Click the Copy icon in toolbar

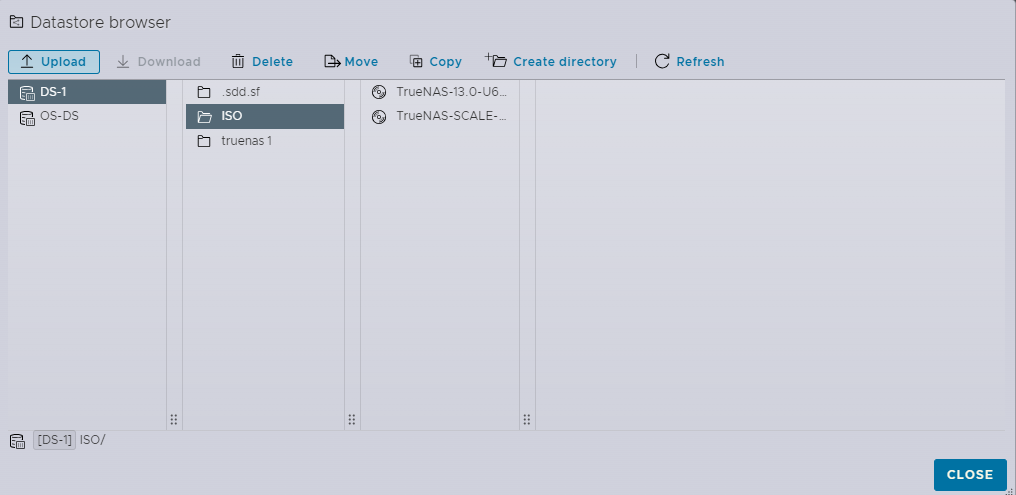click(417, 62)
